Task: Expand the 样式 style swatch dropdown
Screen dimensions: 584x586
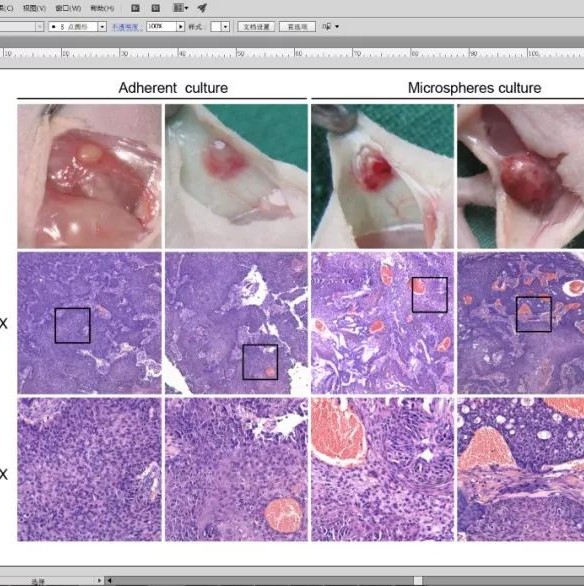Action: click(225, 27)
